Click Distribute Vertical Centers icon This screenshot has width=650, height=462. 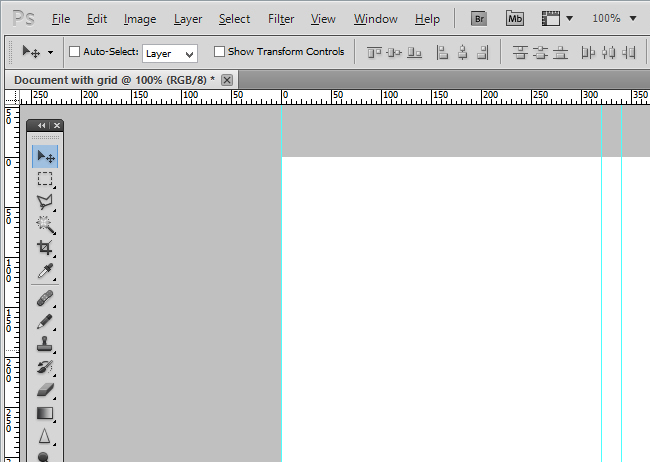[540, 53]
